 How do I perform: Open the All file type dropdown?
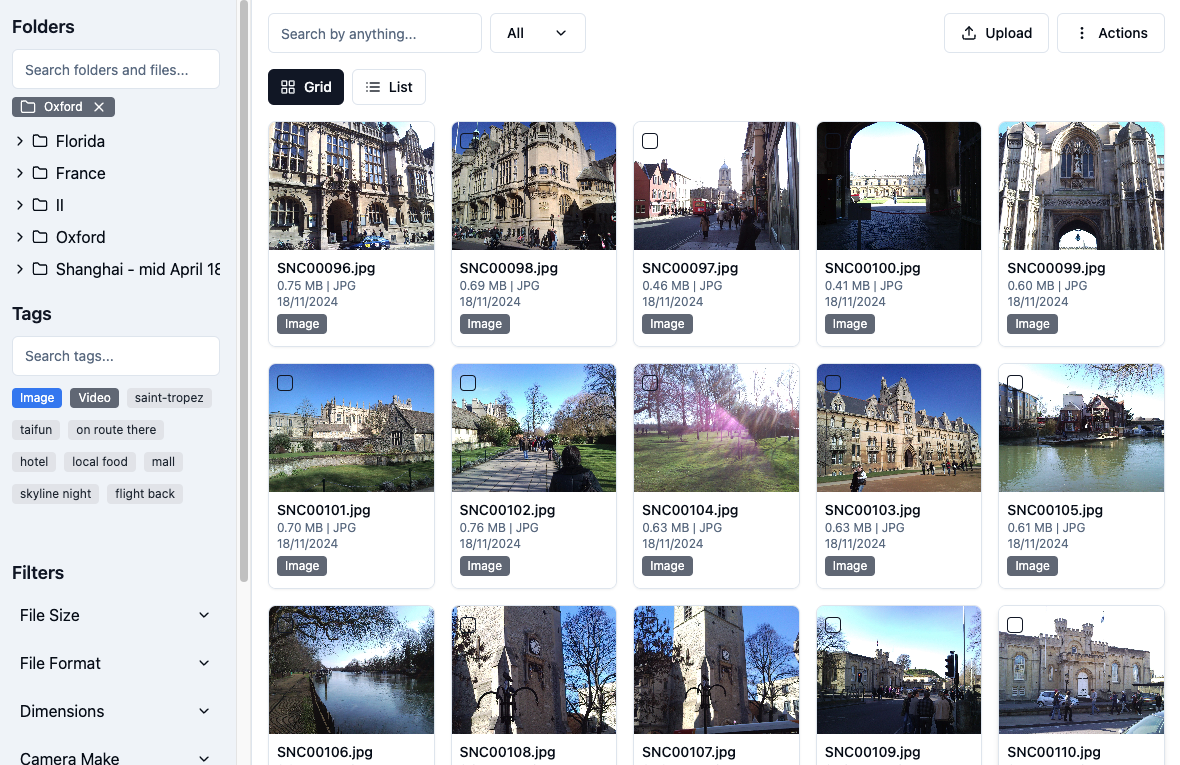(x=537, y=32)
